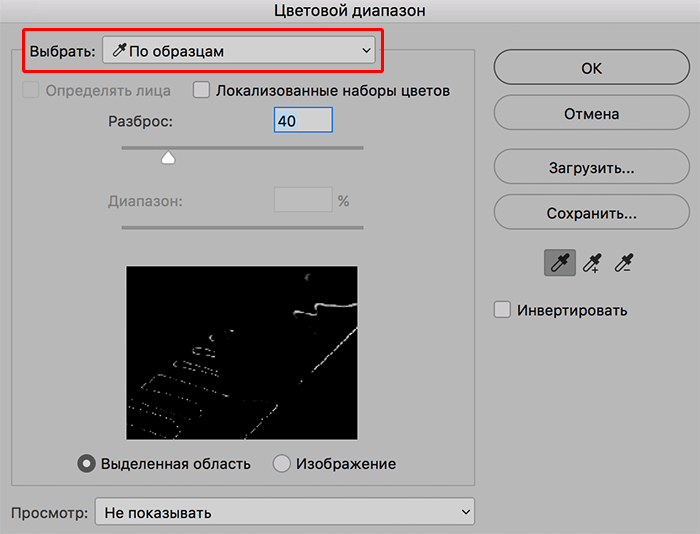
Task: Open the Выбрать dropdown "По образцам"
Action: pos(239,50)
